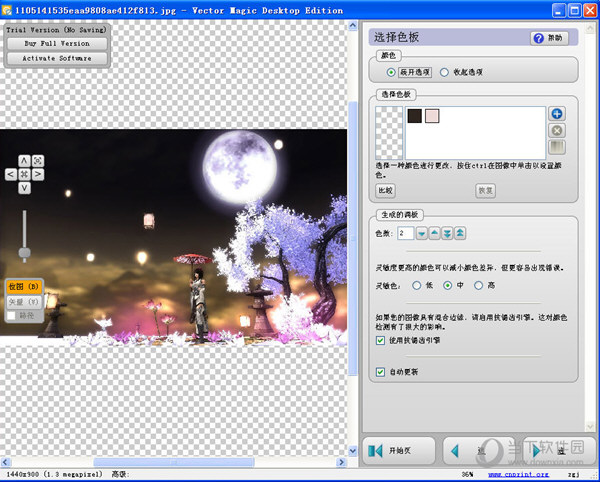This screenshot has width=600, height=482.
Task: Click the center-view icon in the navigation pad
Action: point(24,174)
